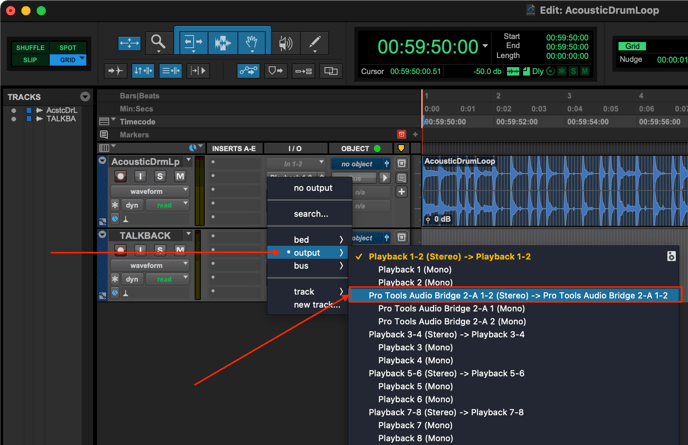This screenshot has width=688, height=445.
Task: Open TALKBACK automation mode read dropdown
Action: (167, 279)
